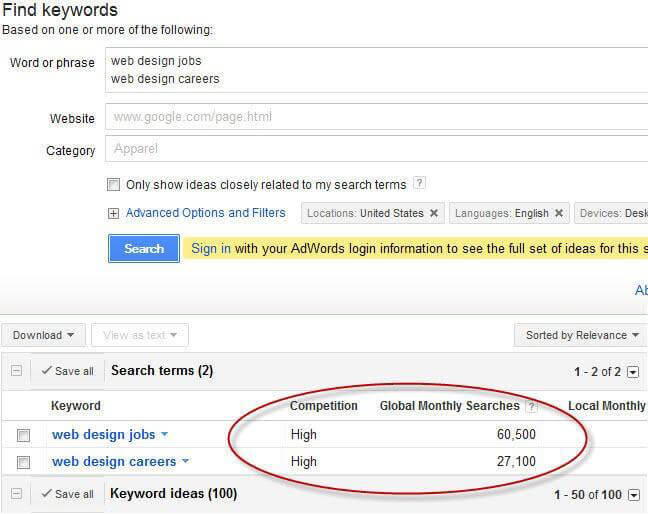The image size is (648, 514).
Task: Check the web design careers row
Action: 24,462
